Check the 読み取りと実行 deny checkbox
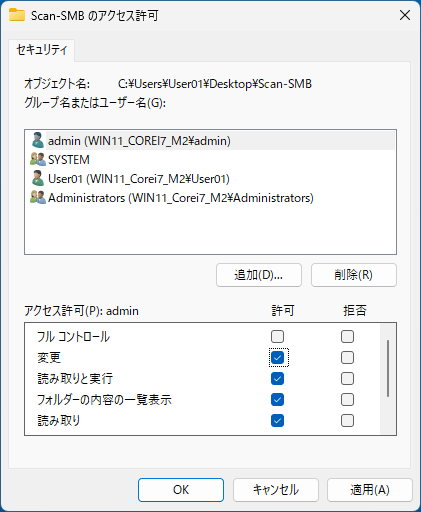Viewport: 421px width, 512px height. pos(347,379)
